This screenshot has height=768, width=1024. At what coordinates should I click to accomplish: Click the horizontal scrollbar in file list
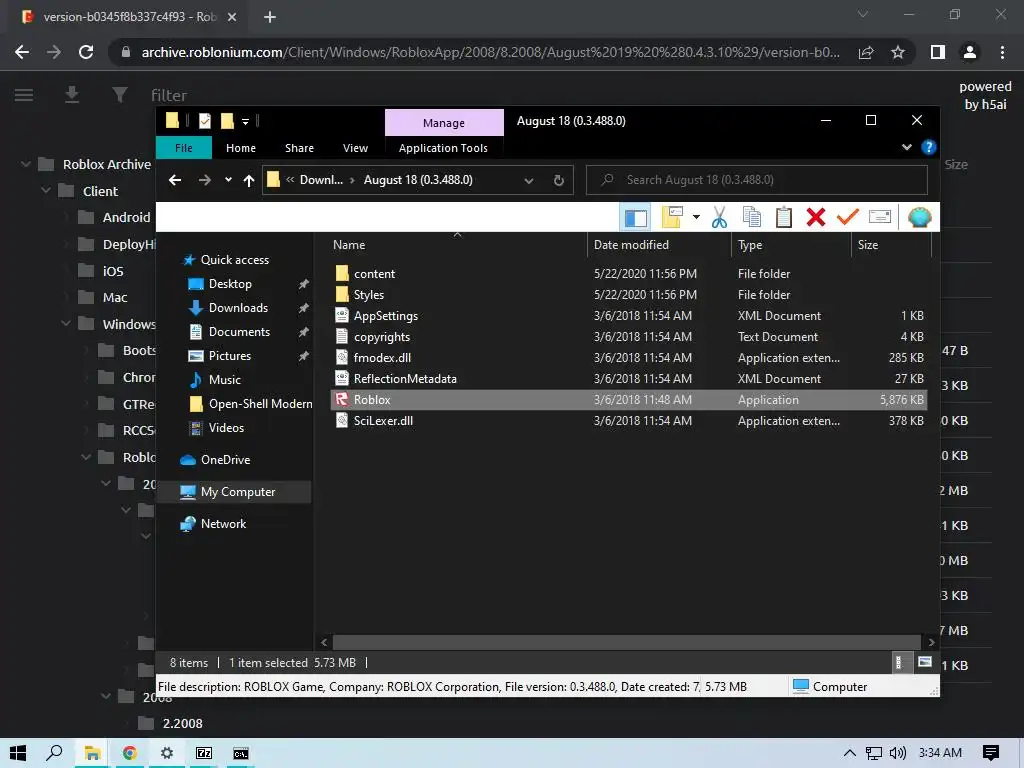[626, 642]
